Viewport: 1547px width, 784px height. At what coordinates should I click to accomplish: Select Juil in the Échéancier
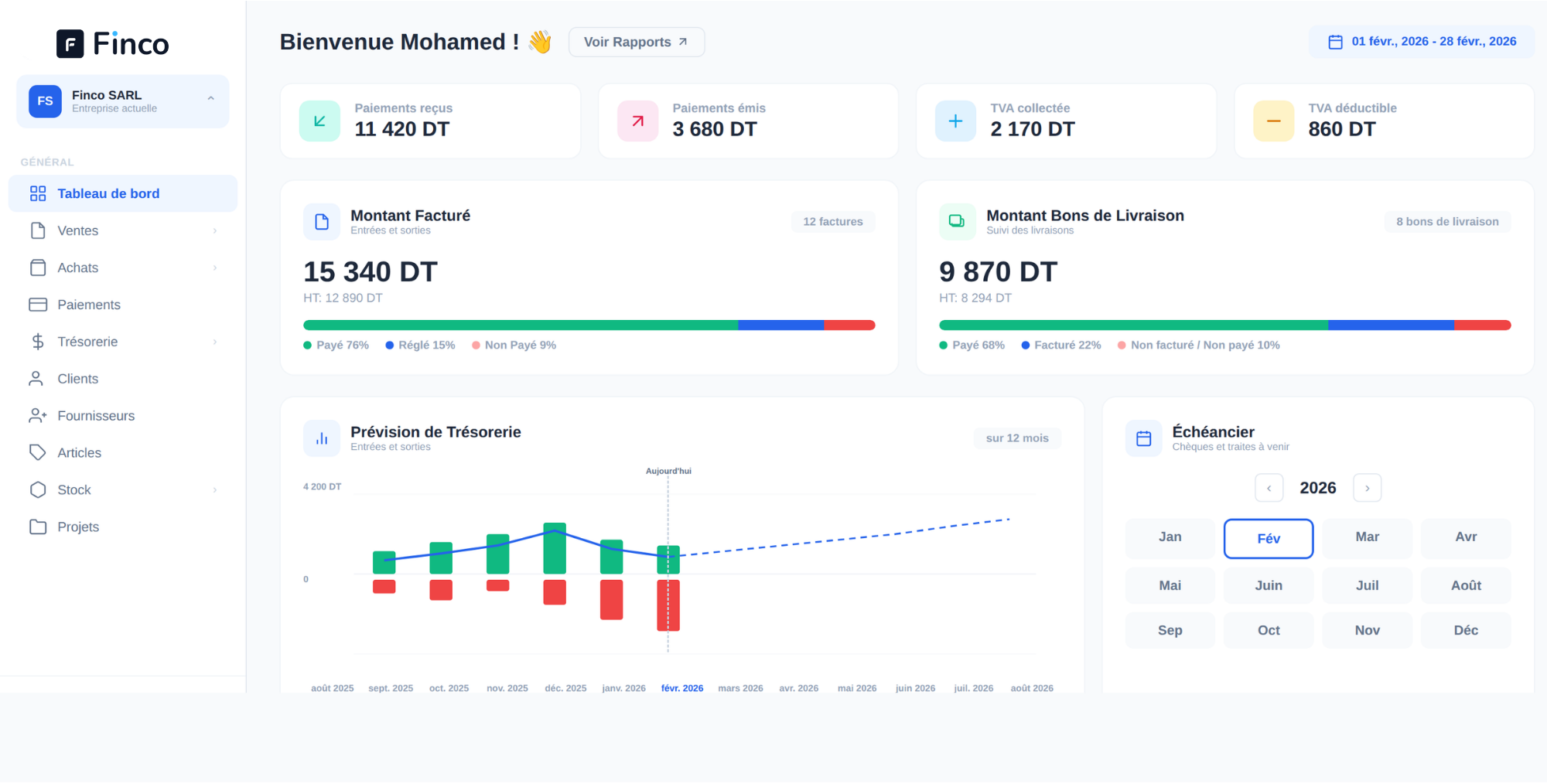pos(1368,585)
